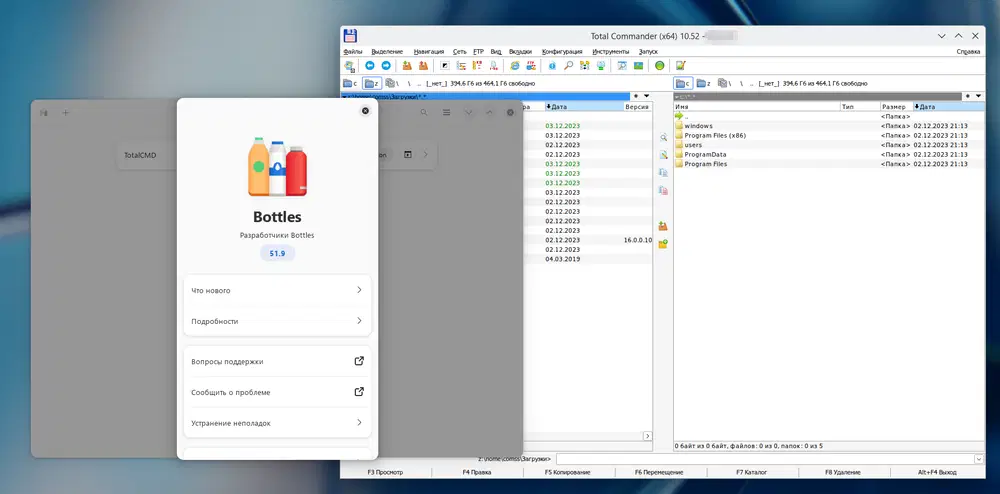
Task: Click the unpack files toolbar icon
Action: [423, 66]
